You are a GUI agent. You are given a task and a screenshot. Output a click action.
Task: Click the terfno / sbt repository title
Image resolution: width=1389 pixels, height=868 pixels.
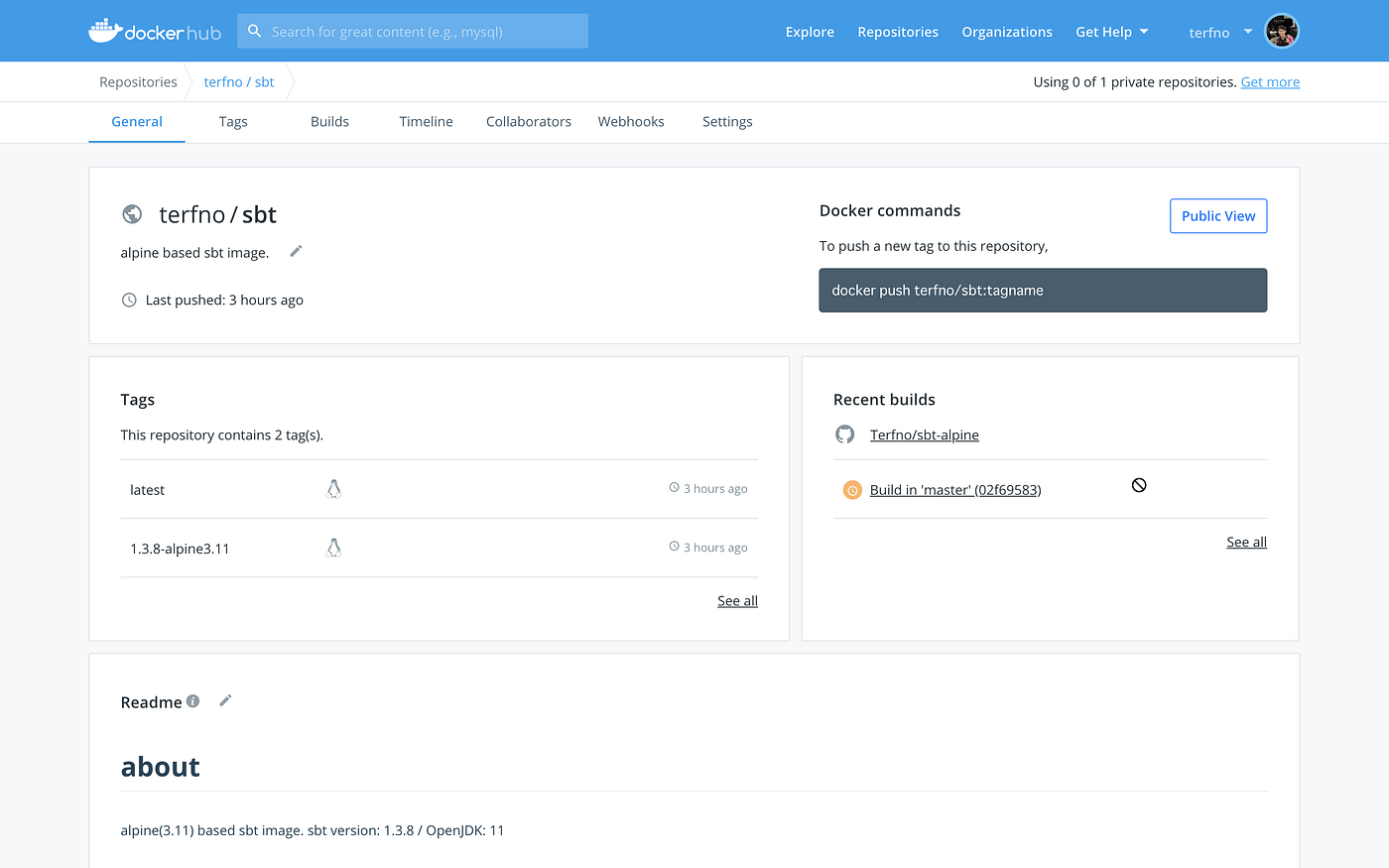pyautogui.click(x=217, y=215)
